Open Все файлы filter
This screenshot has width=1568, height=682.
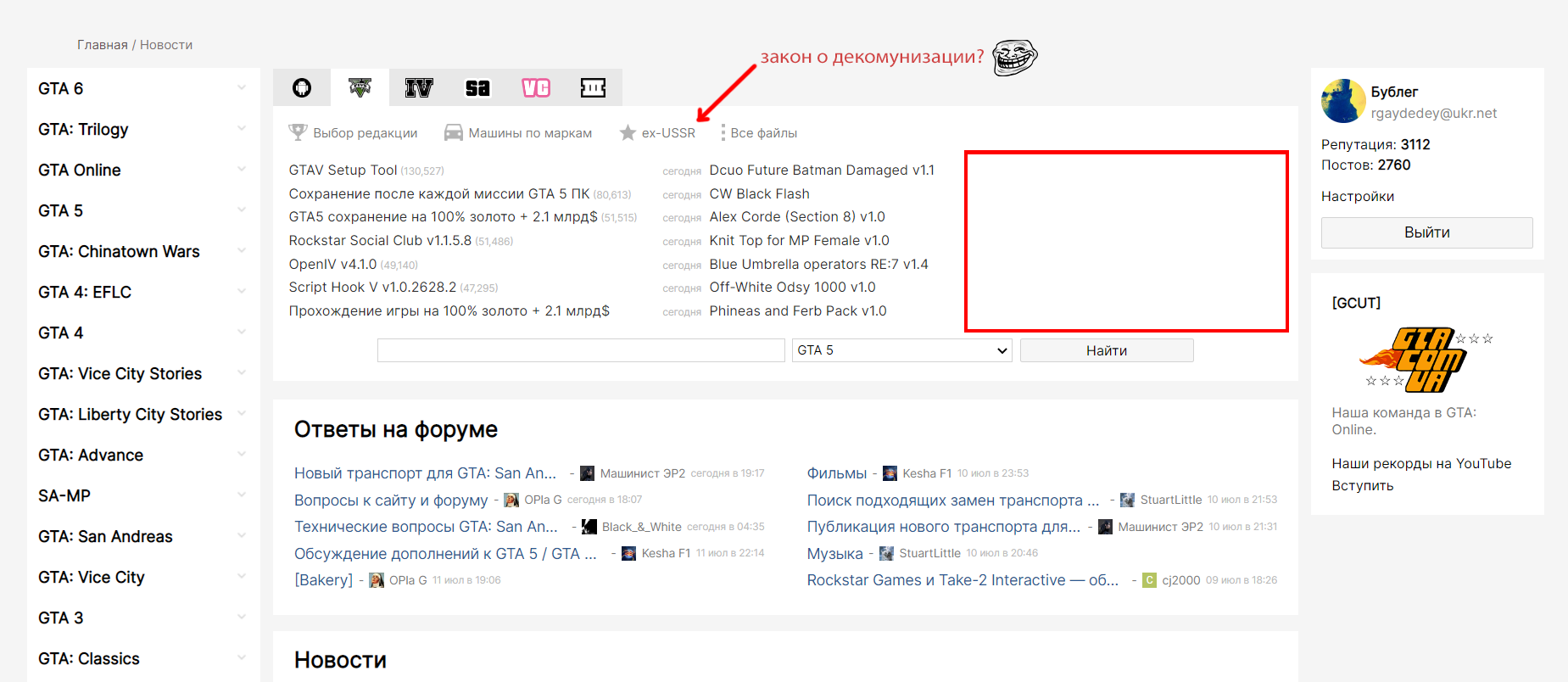tap(763, 133)
